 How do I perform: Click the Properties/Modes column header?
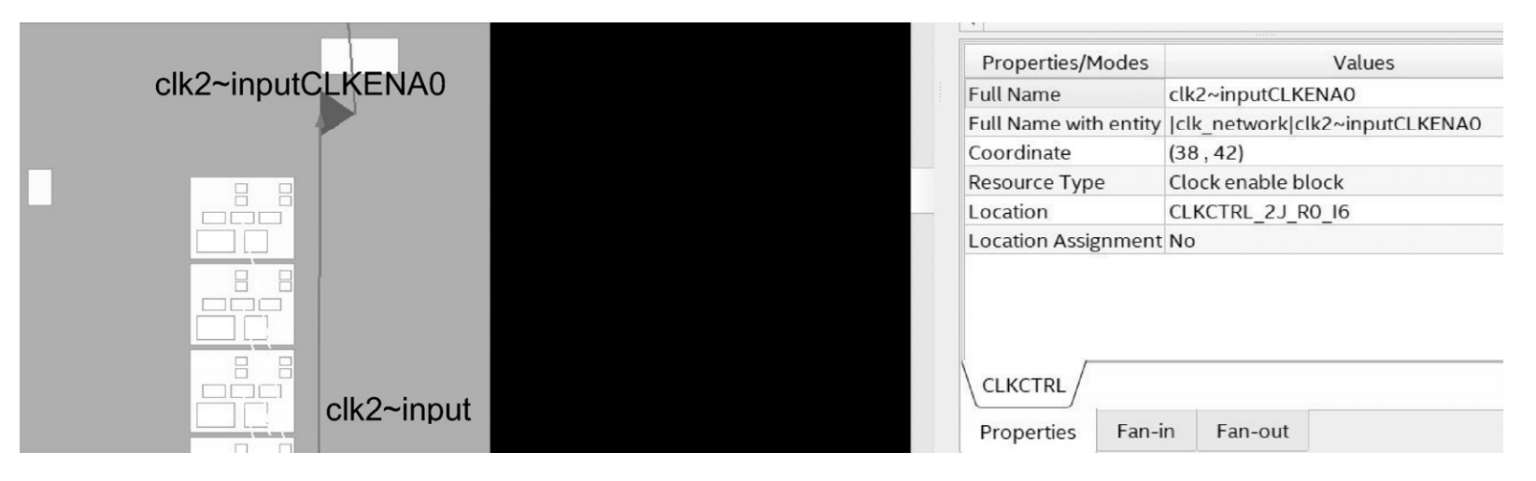coord(1064,62)
